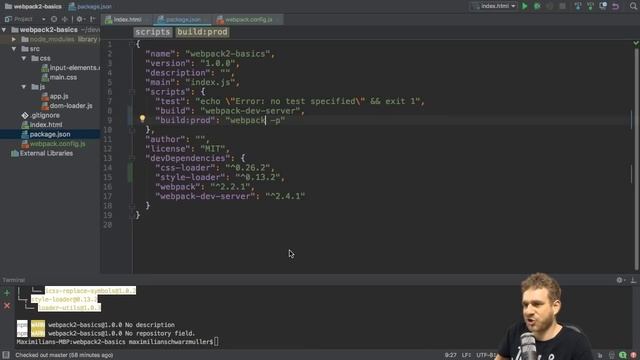Screen dimensions: 640x360
Task: Select .gitignore file in tree
Action: pyautogui.click(x=41, y=116)
